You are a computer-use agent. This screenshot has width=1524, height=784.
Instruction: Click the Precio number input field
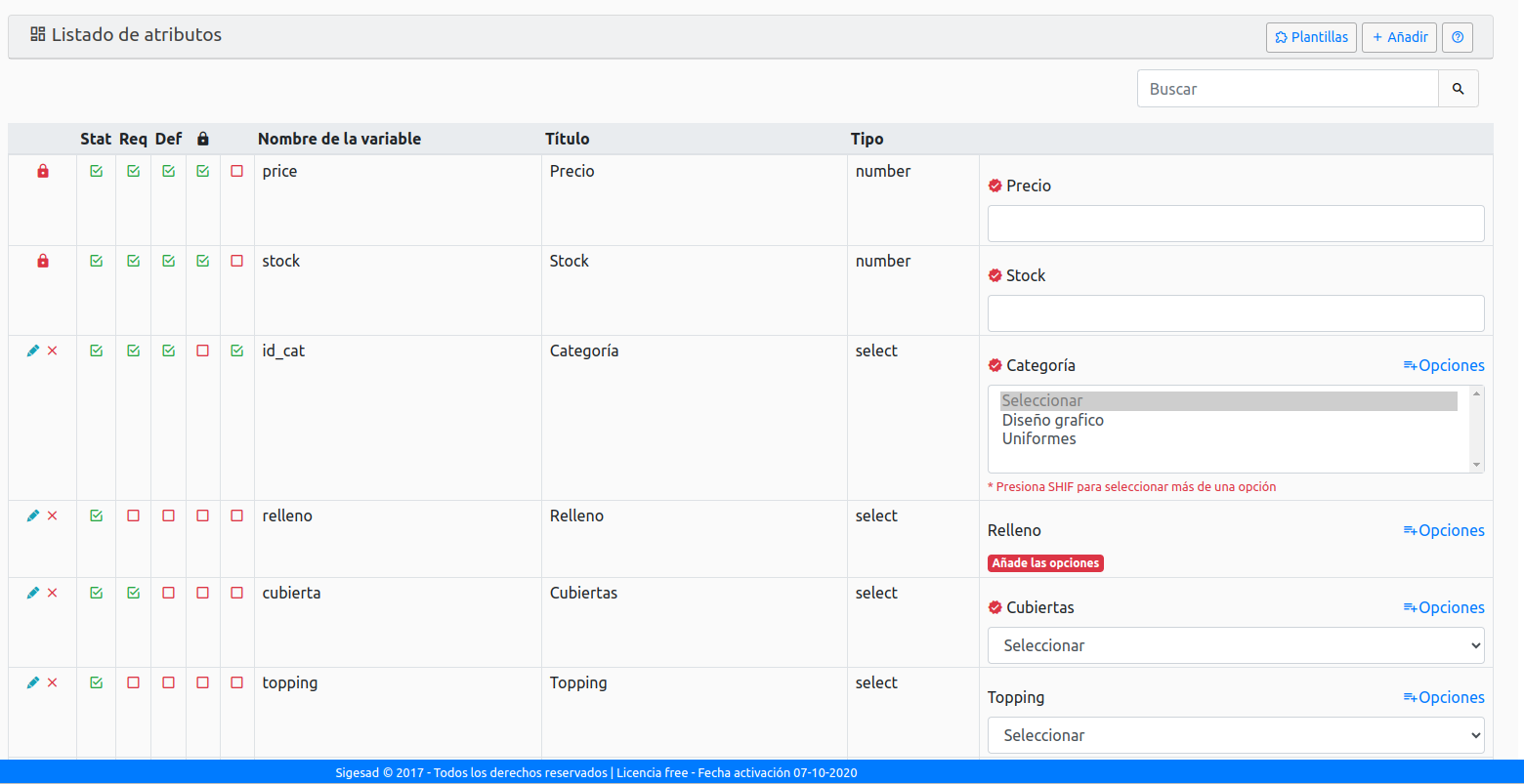click(1236, 224)
